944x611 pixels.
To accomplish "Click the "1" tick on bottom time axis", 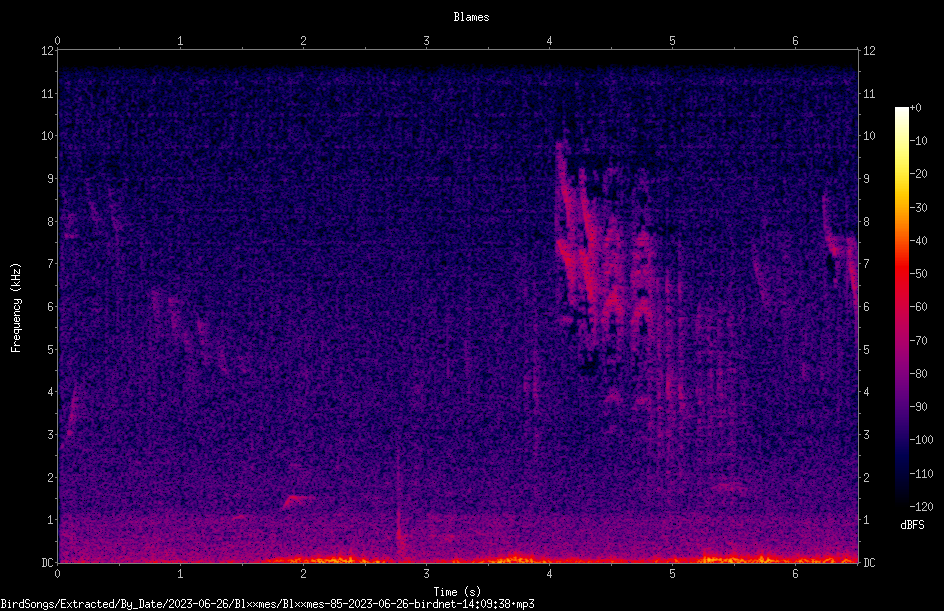I will (180, 574).
